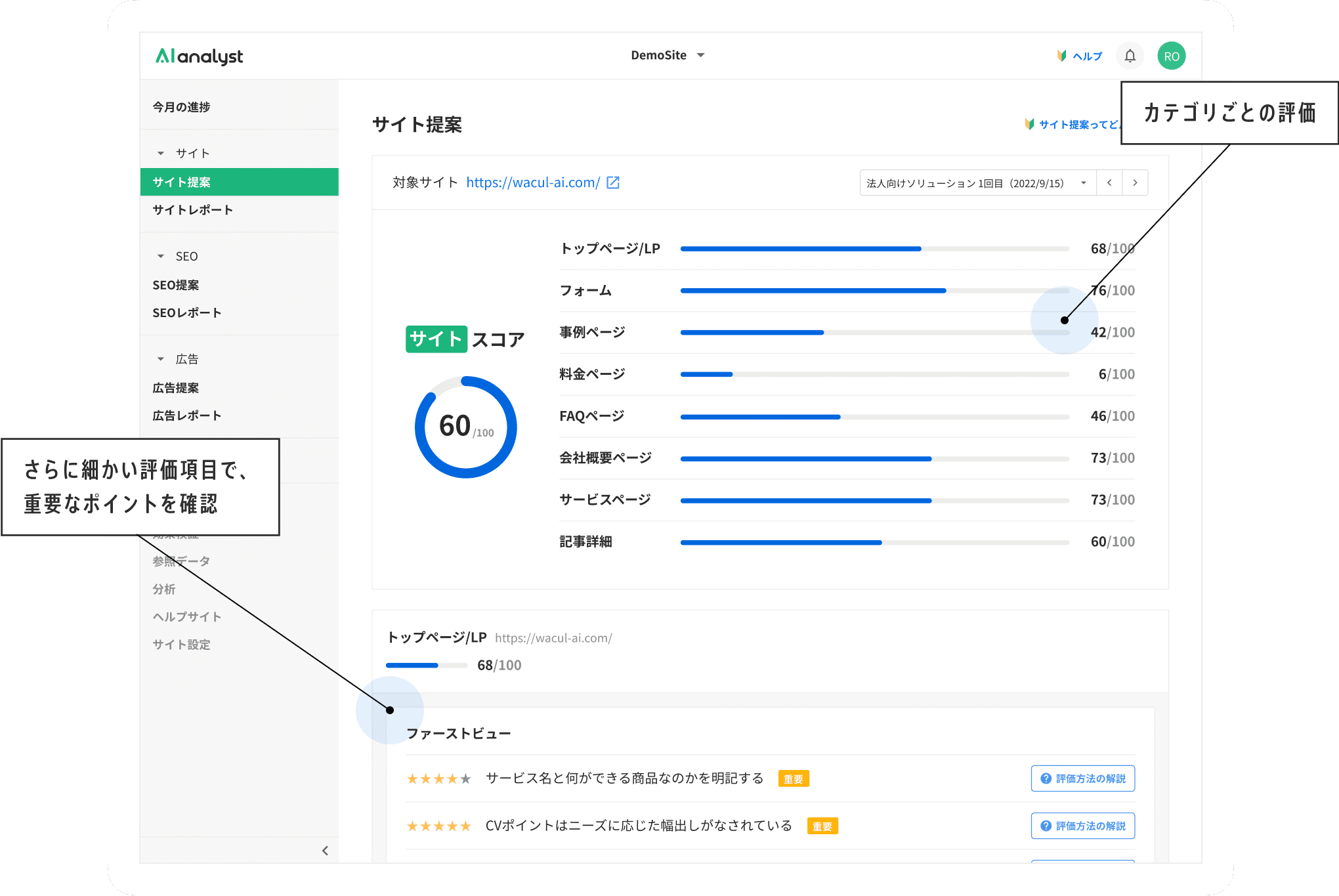Click the 68/100 progress bar in detail card
Viewport: 1339px width, 896px height.
pos(427,666)
